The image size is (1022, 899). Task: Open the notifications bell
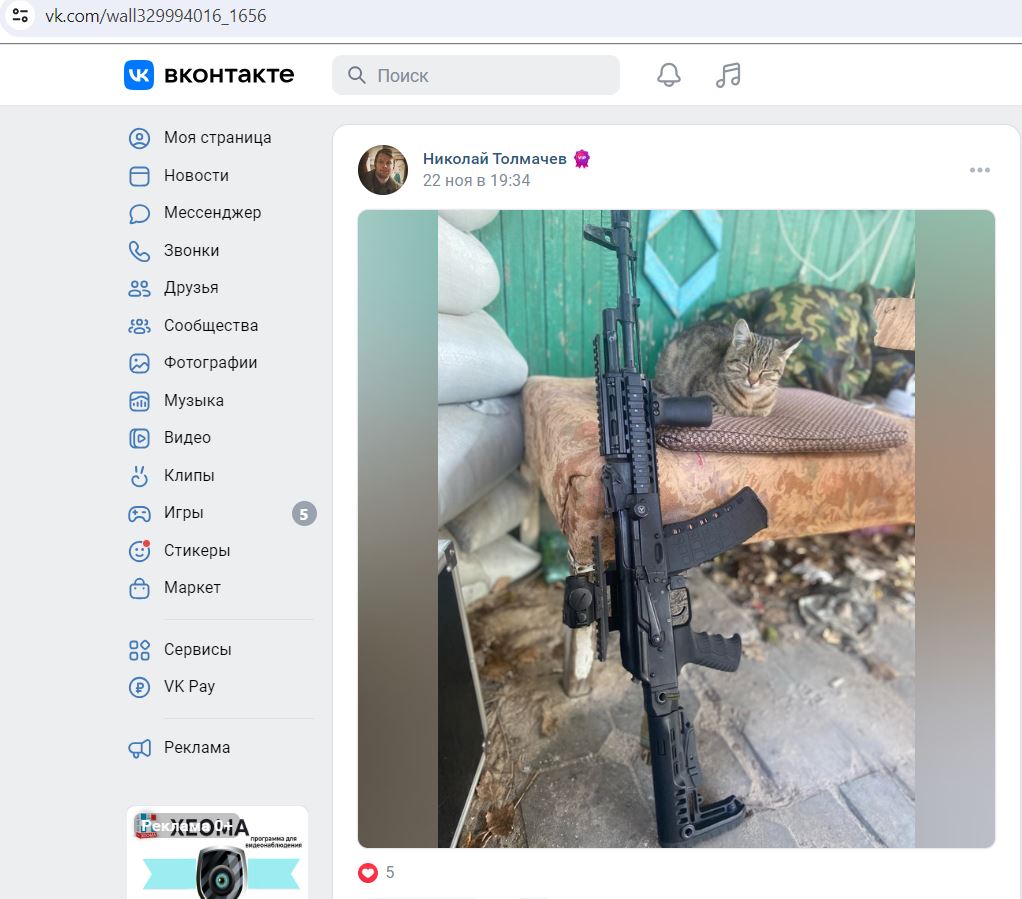click(x=668, y=75)
